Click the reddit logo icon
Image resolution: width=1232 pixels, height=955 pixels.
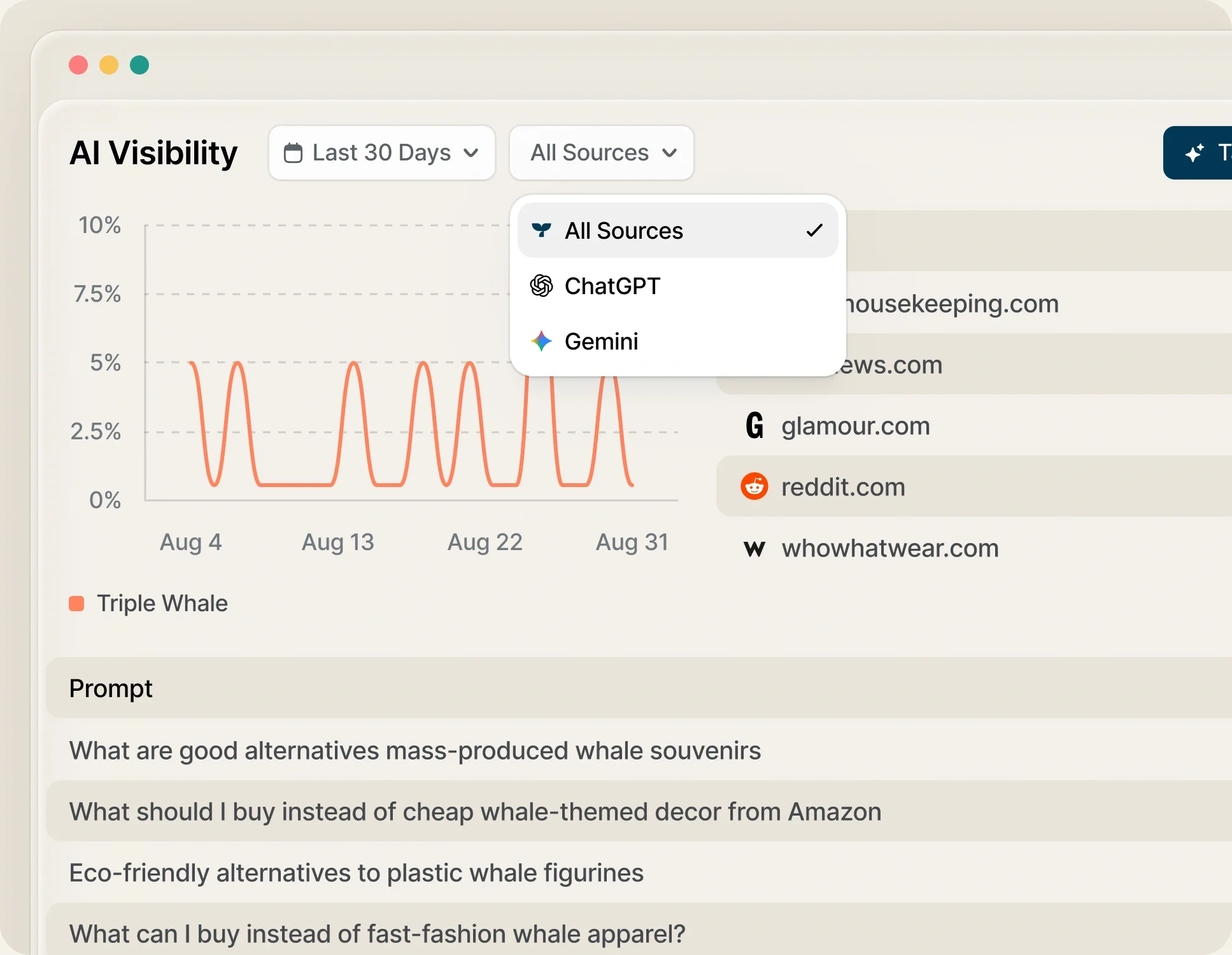point(754,486)
